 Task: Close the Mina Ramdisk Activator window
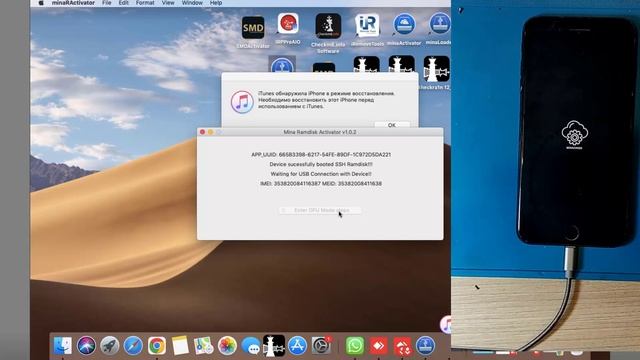[202, 132]
